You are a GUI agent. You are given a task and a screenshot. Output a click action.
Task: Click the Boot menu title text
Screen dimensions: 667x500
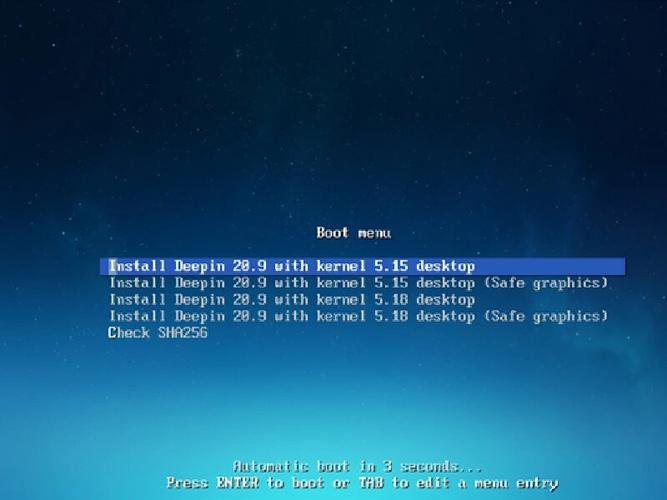[x=353, y=233]
